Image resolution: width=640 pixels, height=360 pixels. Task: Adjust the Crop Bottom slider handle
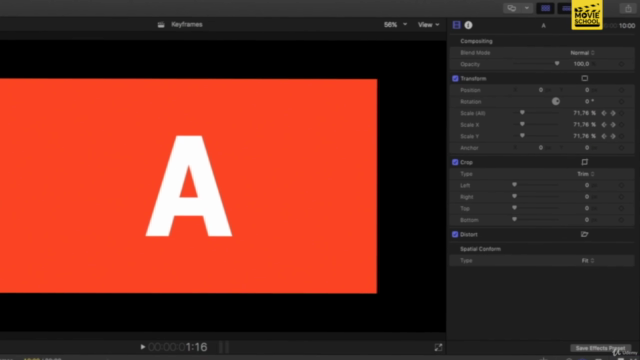point(514,219)
